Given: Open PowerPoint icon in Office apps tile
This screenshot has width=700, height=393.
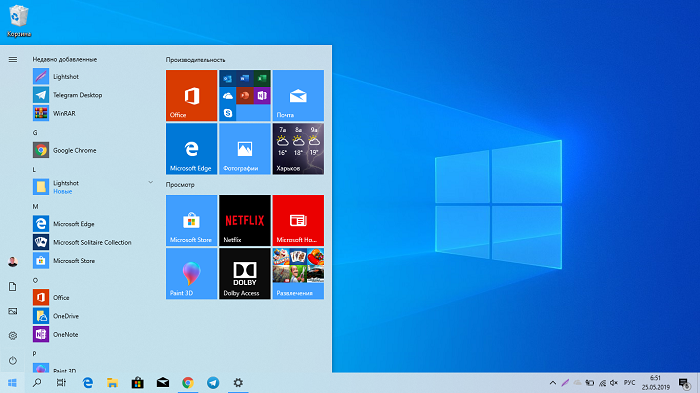Looking at the screenshot, I should 245,96.
